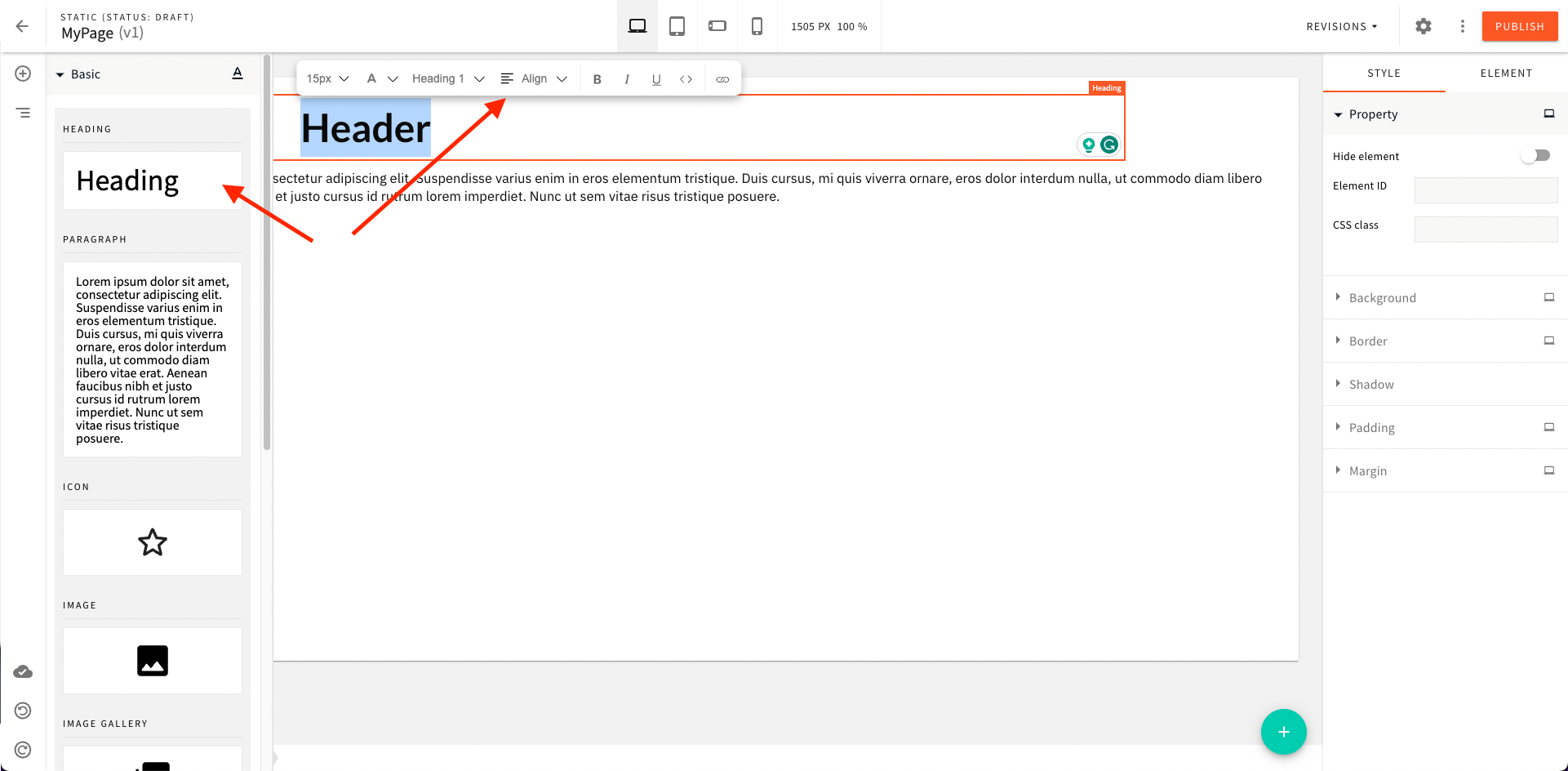
Task: Click the Publish button
Action: pyautogui.click(x=1519, y=26)
